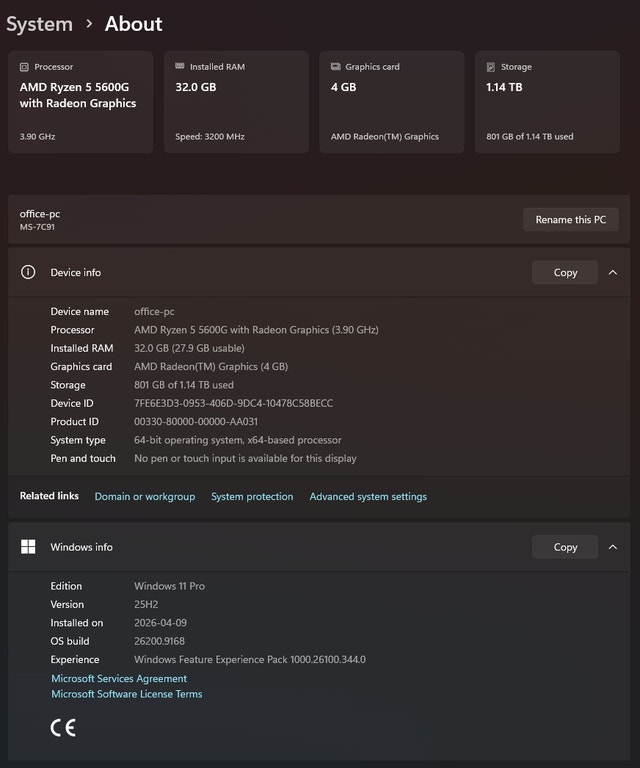Viewport: 640px width, 768px height.
Task: Click Device name value office-pc
Action: (154, 312)
